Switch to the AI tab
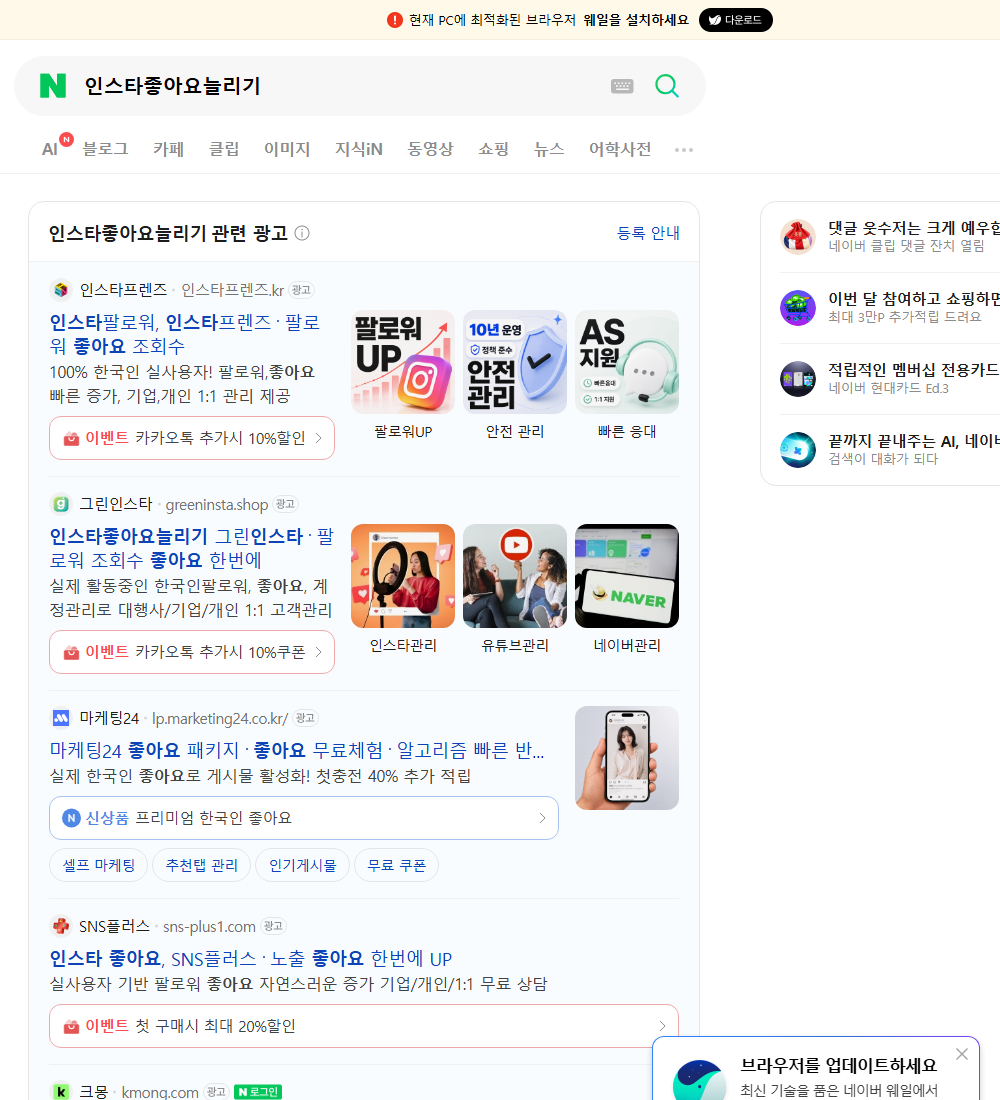Viewport: 1000px width, 1100px height. pyautogui.click(x=50, y=149)
